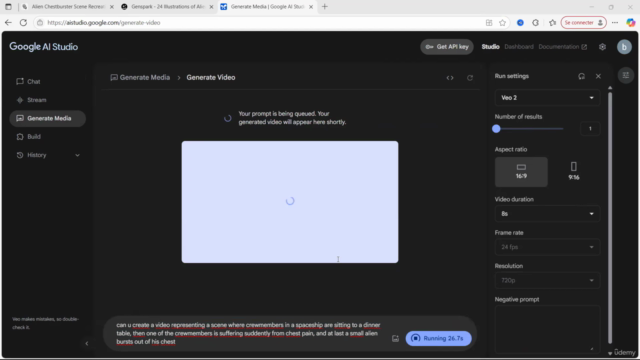Click the Get API key button

click(447, 47)
